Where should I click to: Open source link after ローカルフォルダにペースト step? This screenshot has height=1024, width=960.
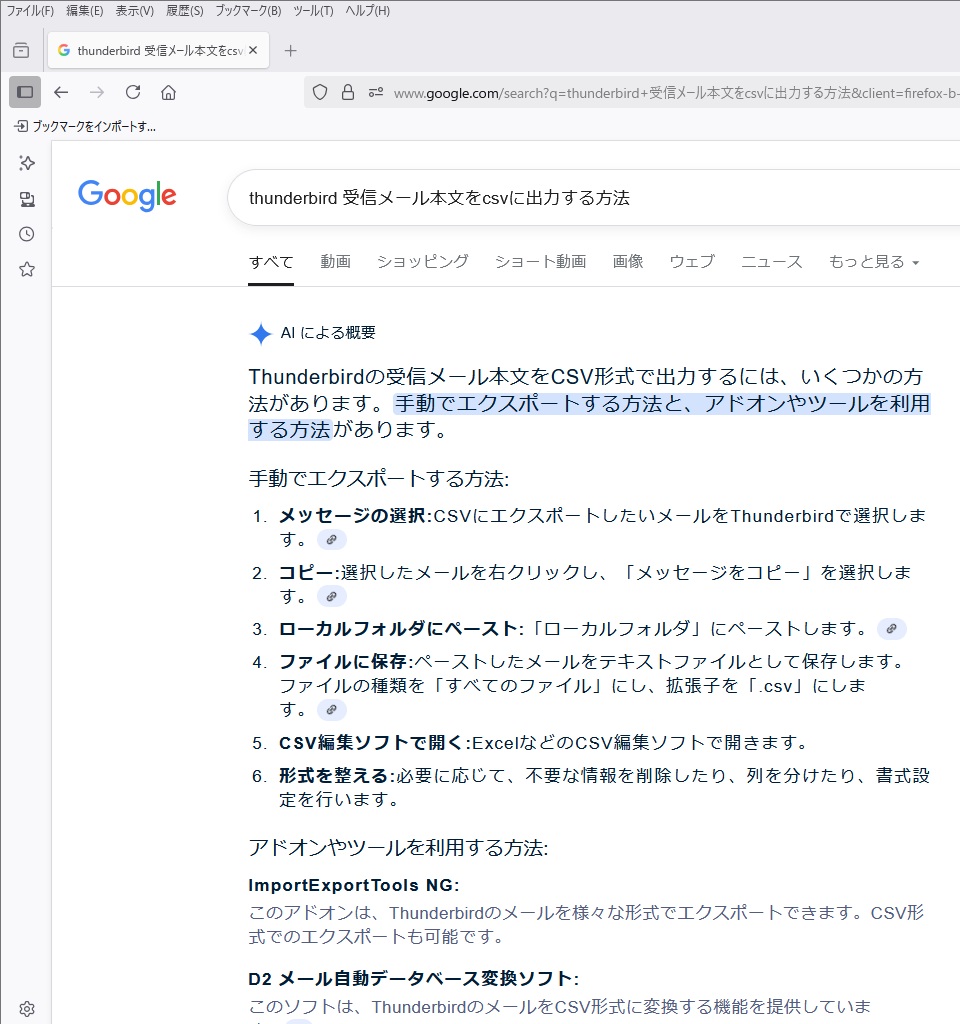pyautogui.click(x=891, y=628)
